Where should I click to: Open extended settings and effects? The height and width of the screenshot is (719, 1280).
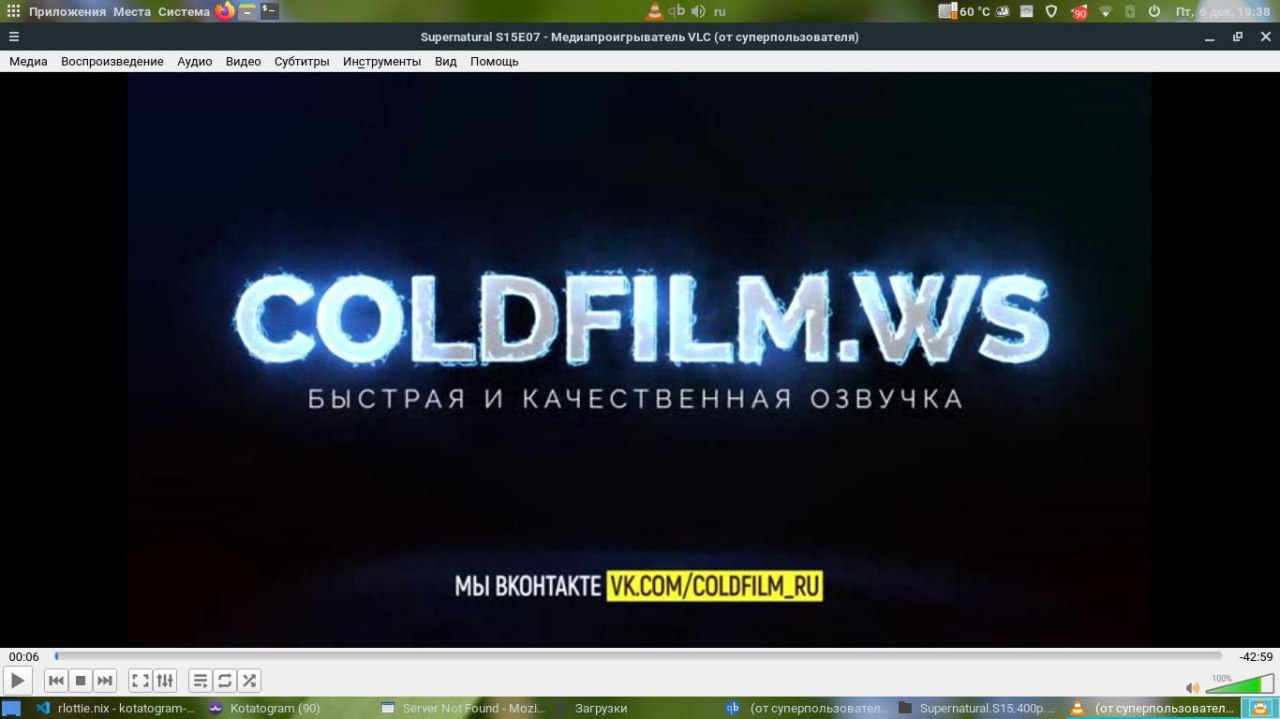(165, 681)
